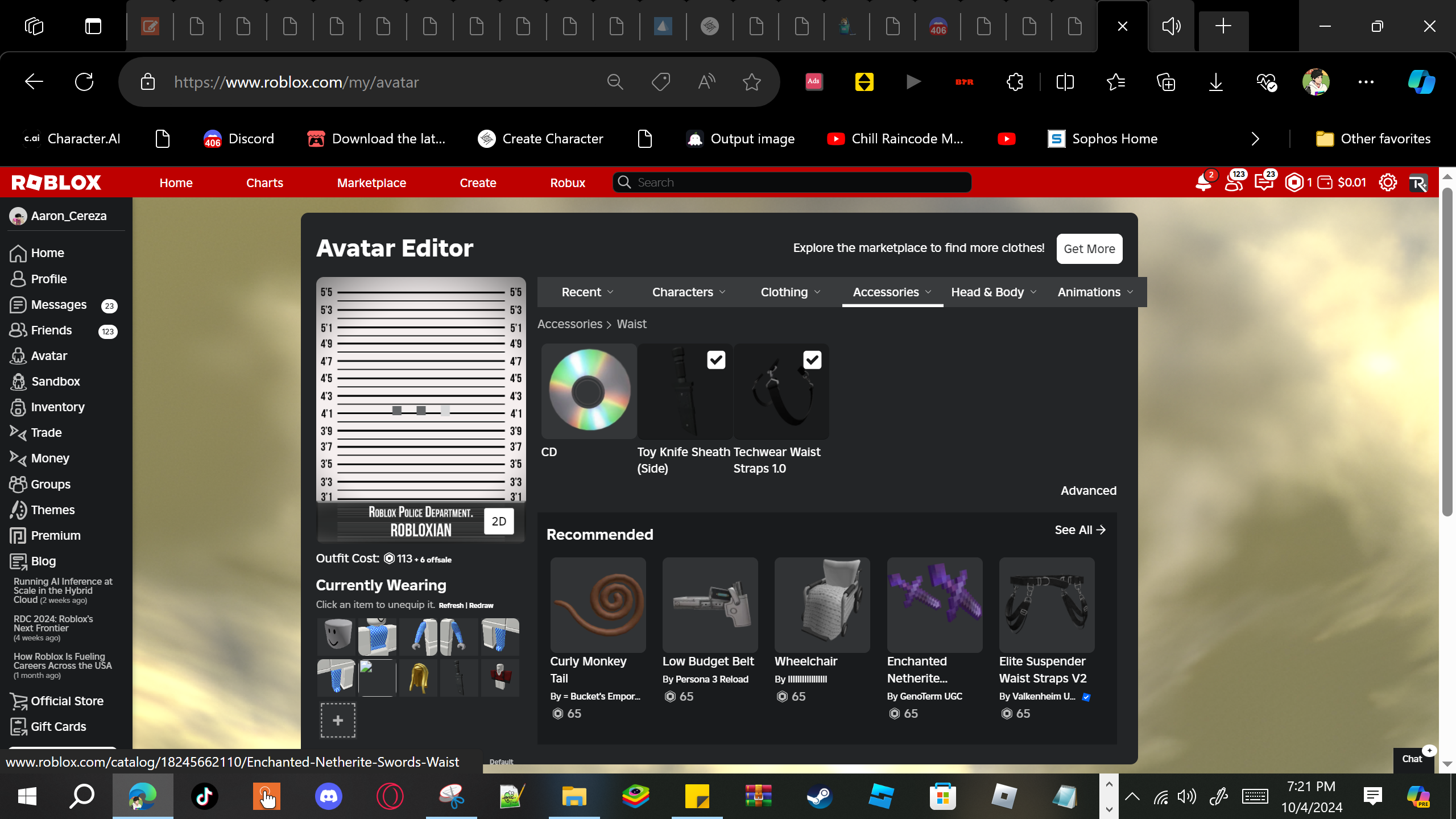Show more favorites bar items chevron

1255,139
